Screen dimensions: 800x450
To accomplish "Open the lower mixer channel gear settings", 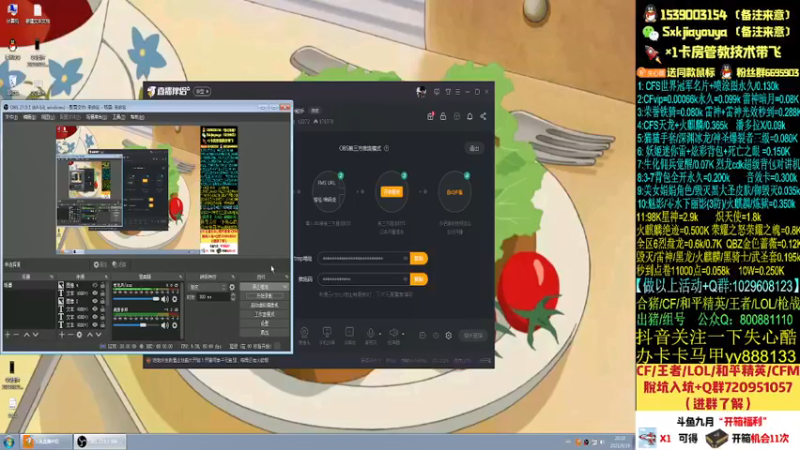I will (174, 325).
